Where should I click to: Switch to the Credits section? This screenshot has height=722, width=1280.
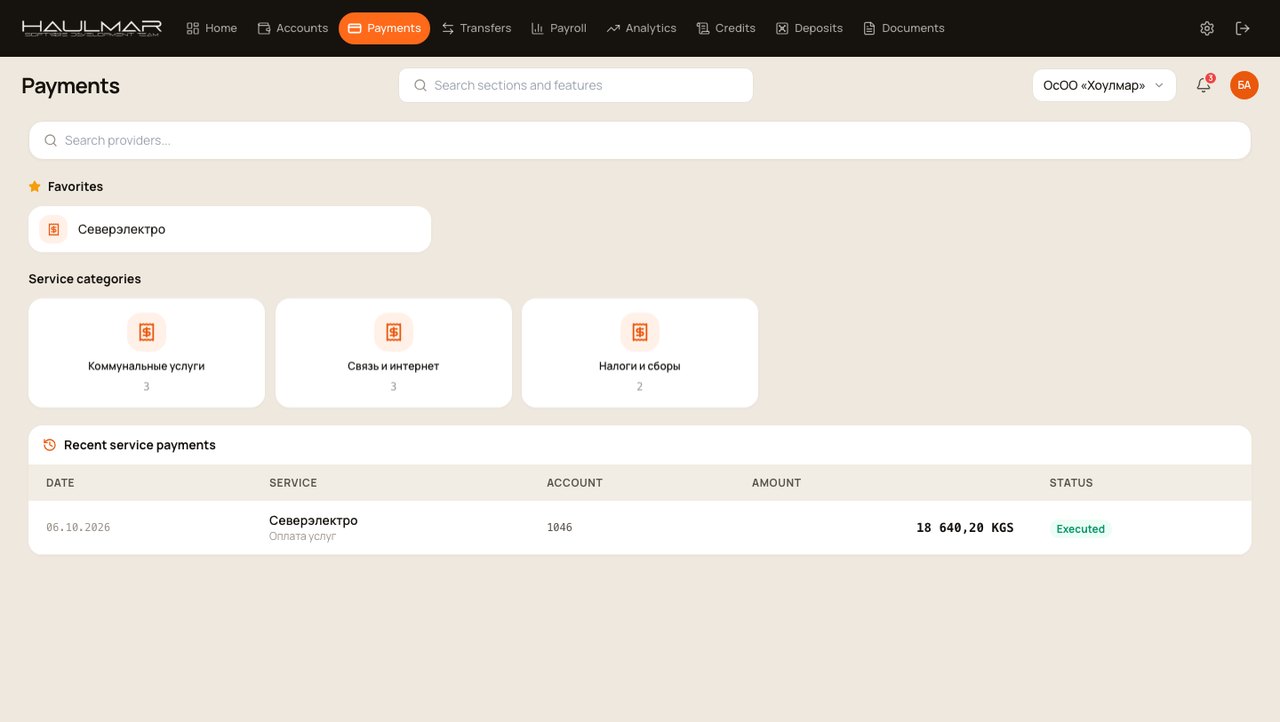[726, 28]
